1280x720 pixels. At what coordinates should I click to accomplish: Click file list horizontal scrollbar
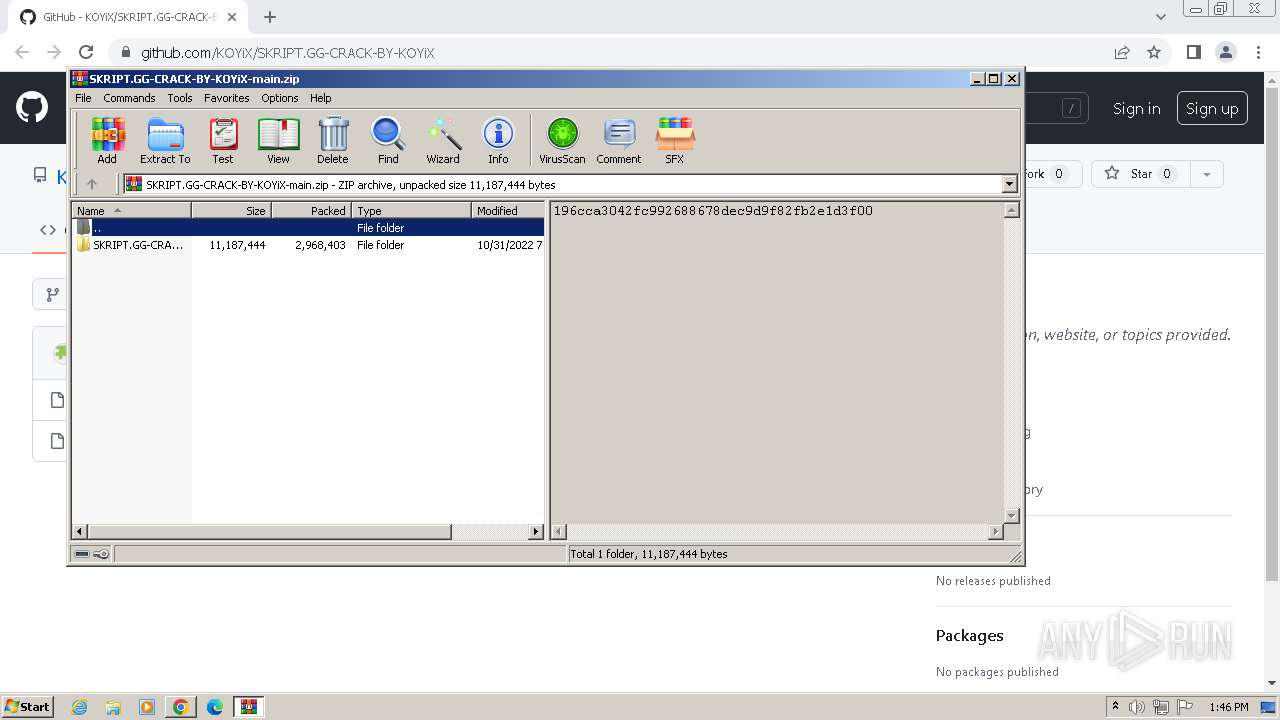[268, 532]
